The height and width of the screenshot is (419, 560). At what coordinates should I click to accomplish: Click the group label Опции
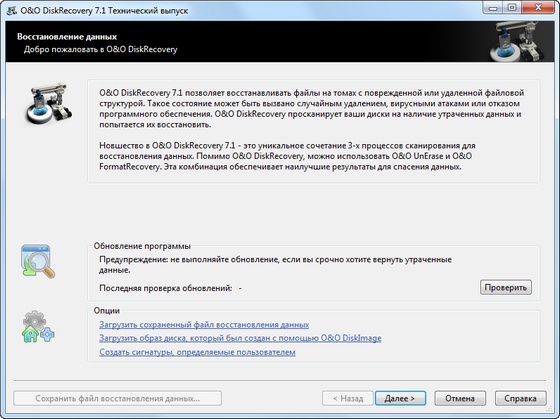pos(106,311)
